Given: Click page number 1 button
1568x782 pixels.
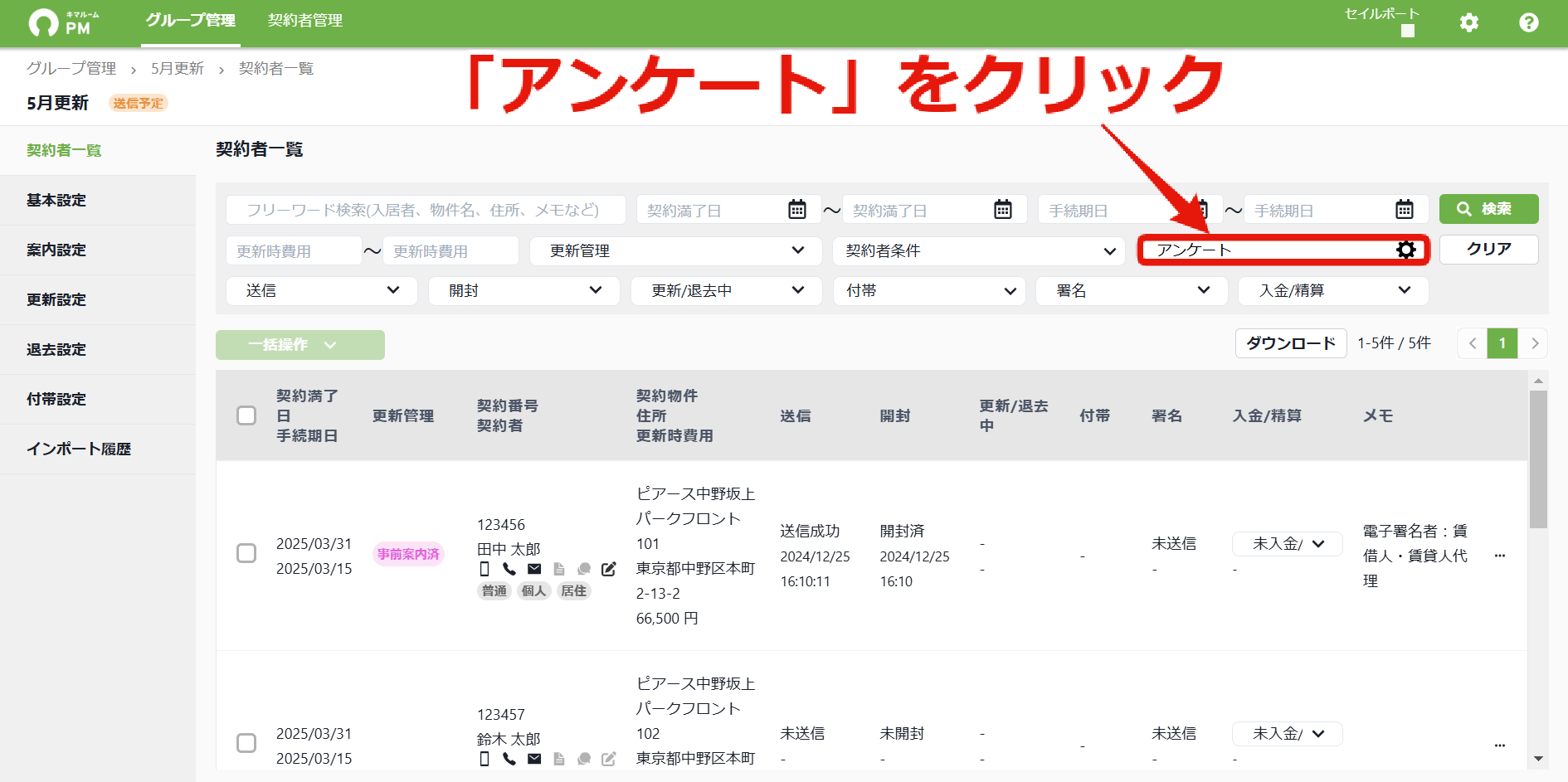Looking at the screenshot, I should (1502, 343).
